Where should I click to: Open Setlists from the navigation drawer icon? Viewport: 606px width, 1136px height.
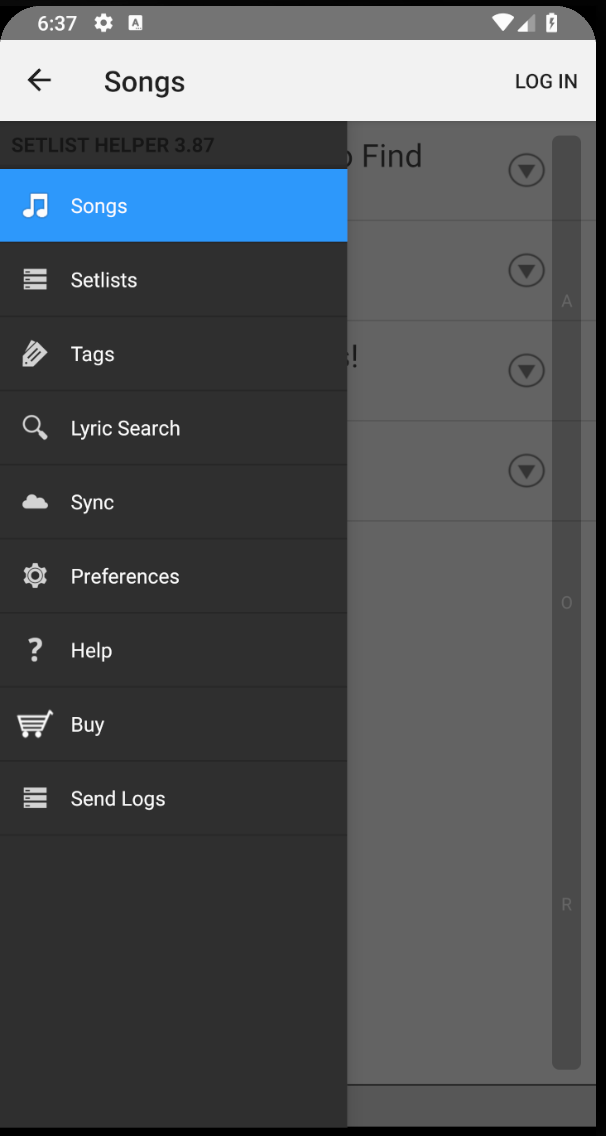tap(34, 279)
